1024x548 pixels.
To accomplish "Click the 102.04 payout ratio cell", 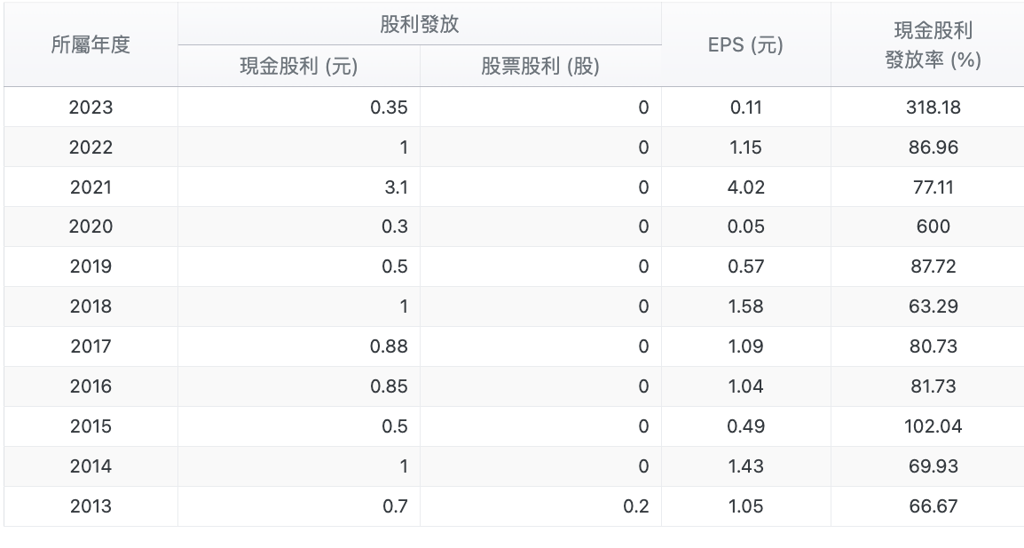I will [933, 426].
